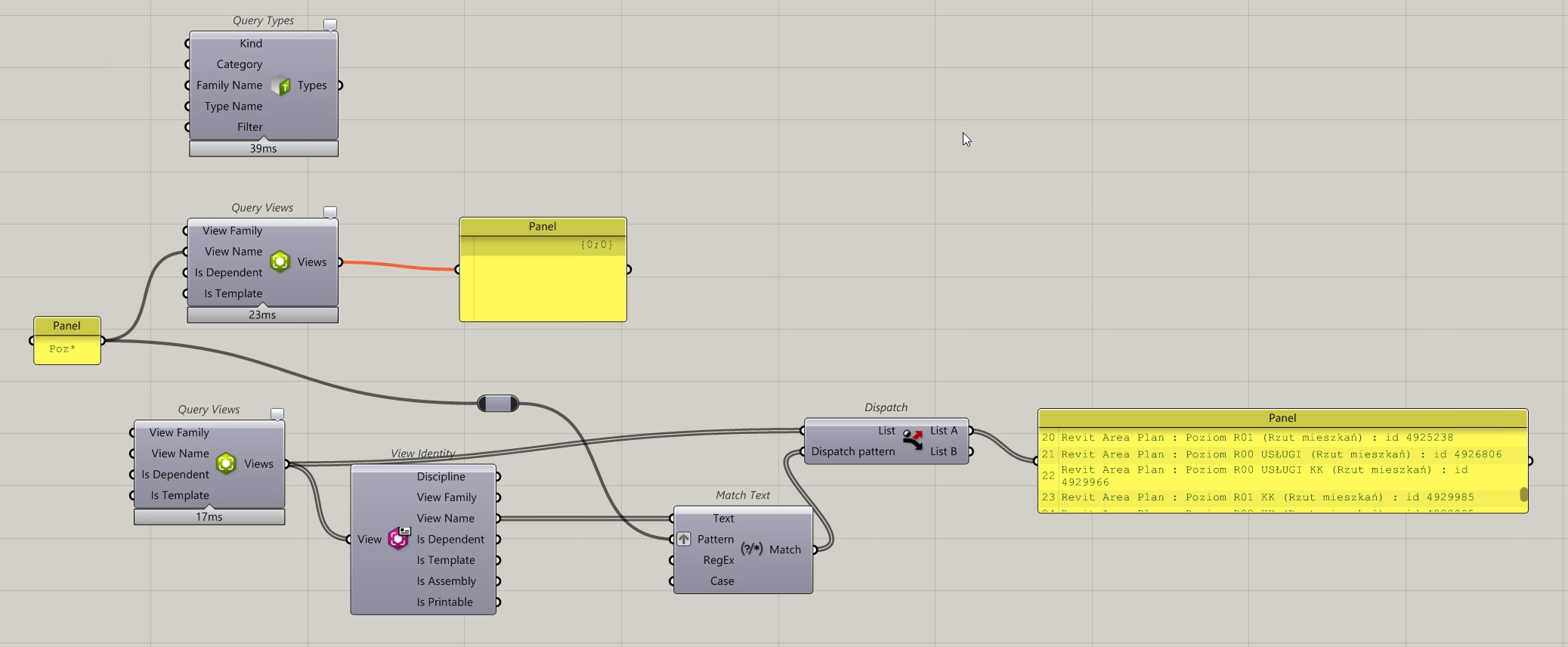This screenshot has height=647, width=1568.
Task: Click the 17ms profiler bar under Query Views
Action: click(x=209, y=517)
